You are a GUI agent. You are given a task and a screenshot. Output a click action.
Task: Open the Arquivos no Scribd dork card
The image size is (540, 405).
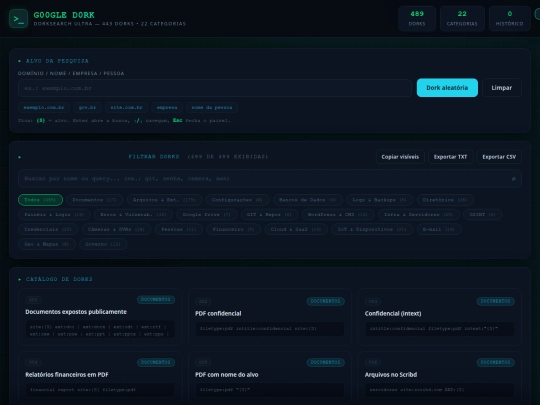click(440, 377)
